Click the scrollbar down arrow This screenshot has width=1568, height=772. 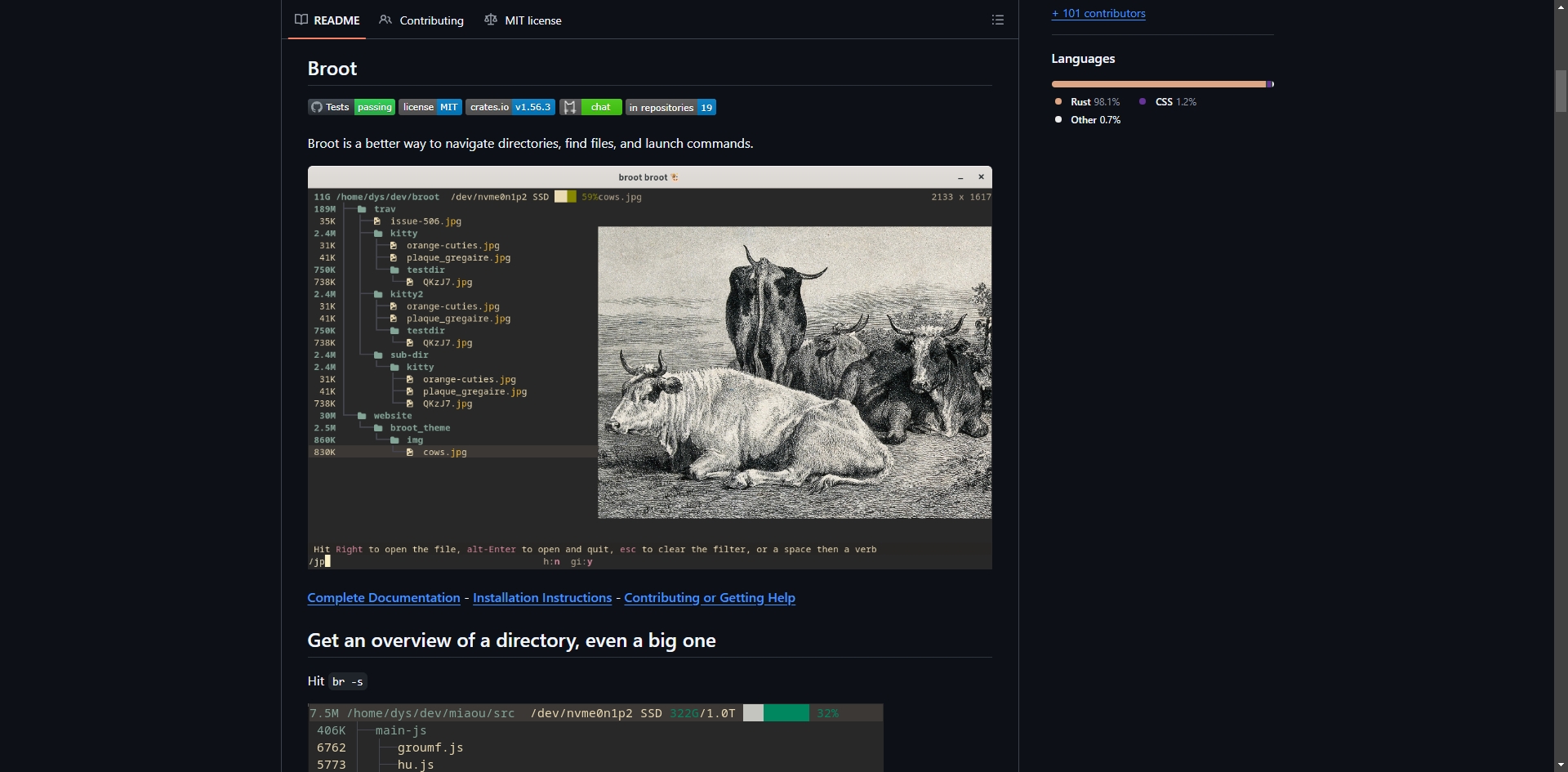(x=1561, y=765)
